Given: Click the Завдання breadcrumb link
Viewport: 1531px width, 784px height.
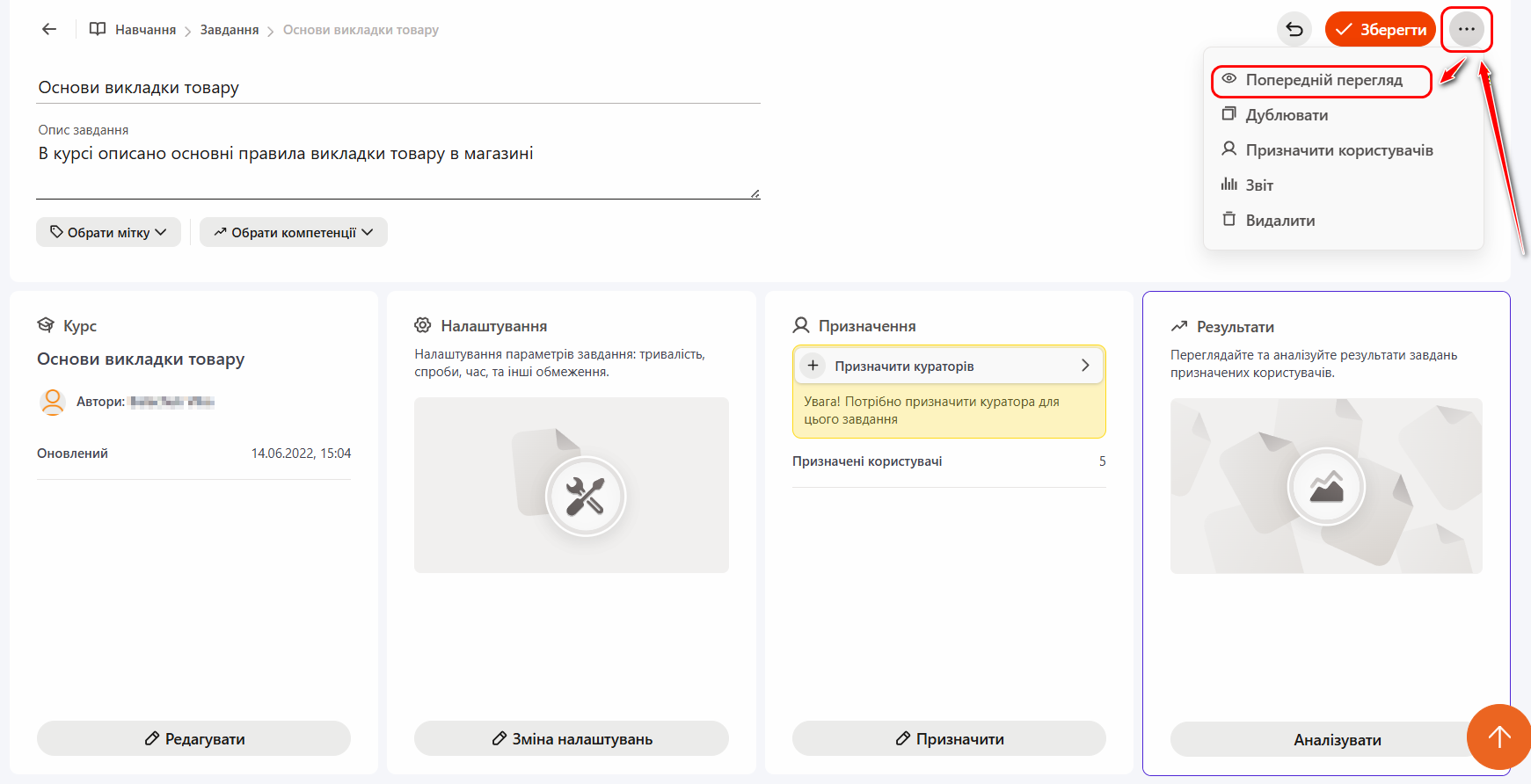Looking at the screenshot, I should (229, 30).
